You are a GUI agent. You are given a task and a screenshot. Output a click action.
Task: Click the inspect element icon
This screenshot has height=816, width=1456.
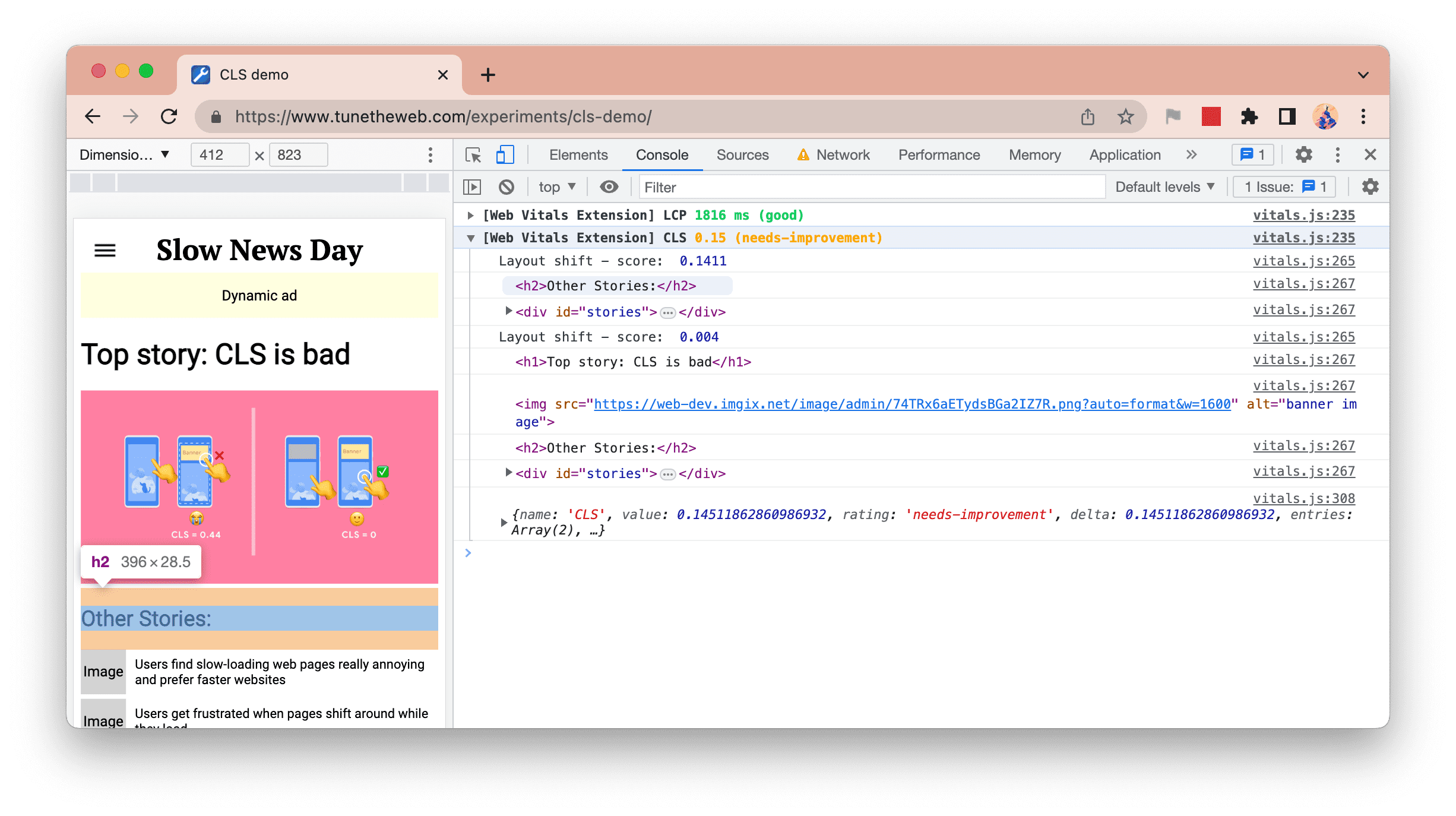pos(473,154)
